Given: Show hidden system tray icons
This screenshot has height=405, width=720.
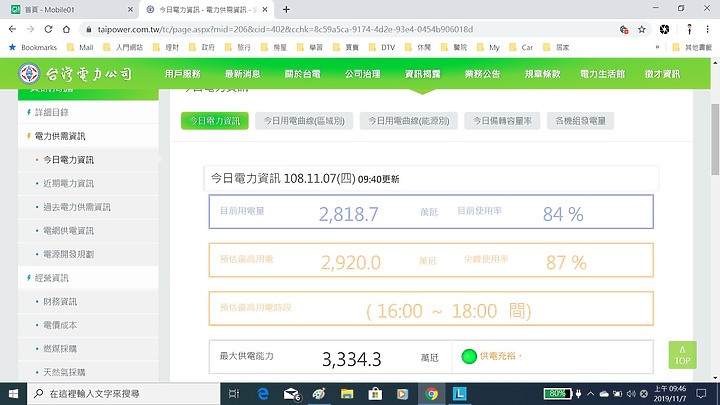Looking at the screenshot, I should click(591, 394).
